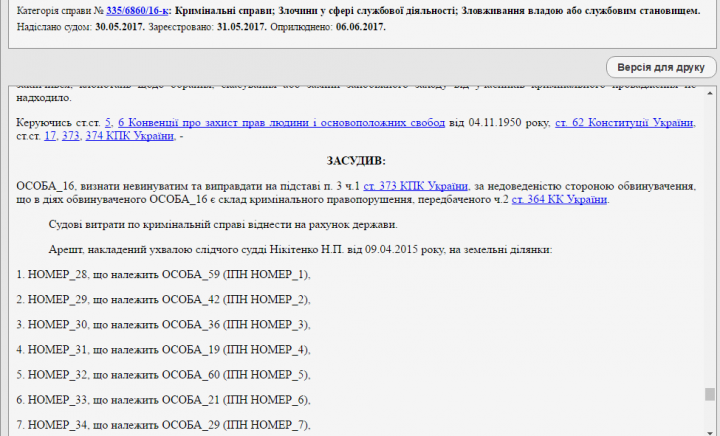Click the 'ЗАСУДИВ:' heading text
This screenshot has height=436, width=720.
tap(355, 160)
